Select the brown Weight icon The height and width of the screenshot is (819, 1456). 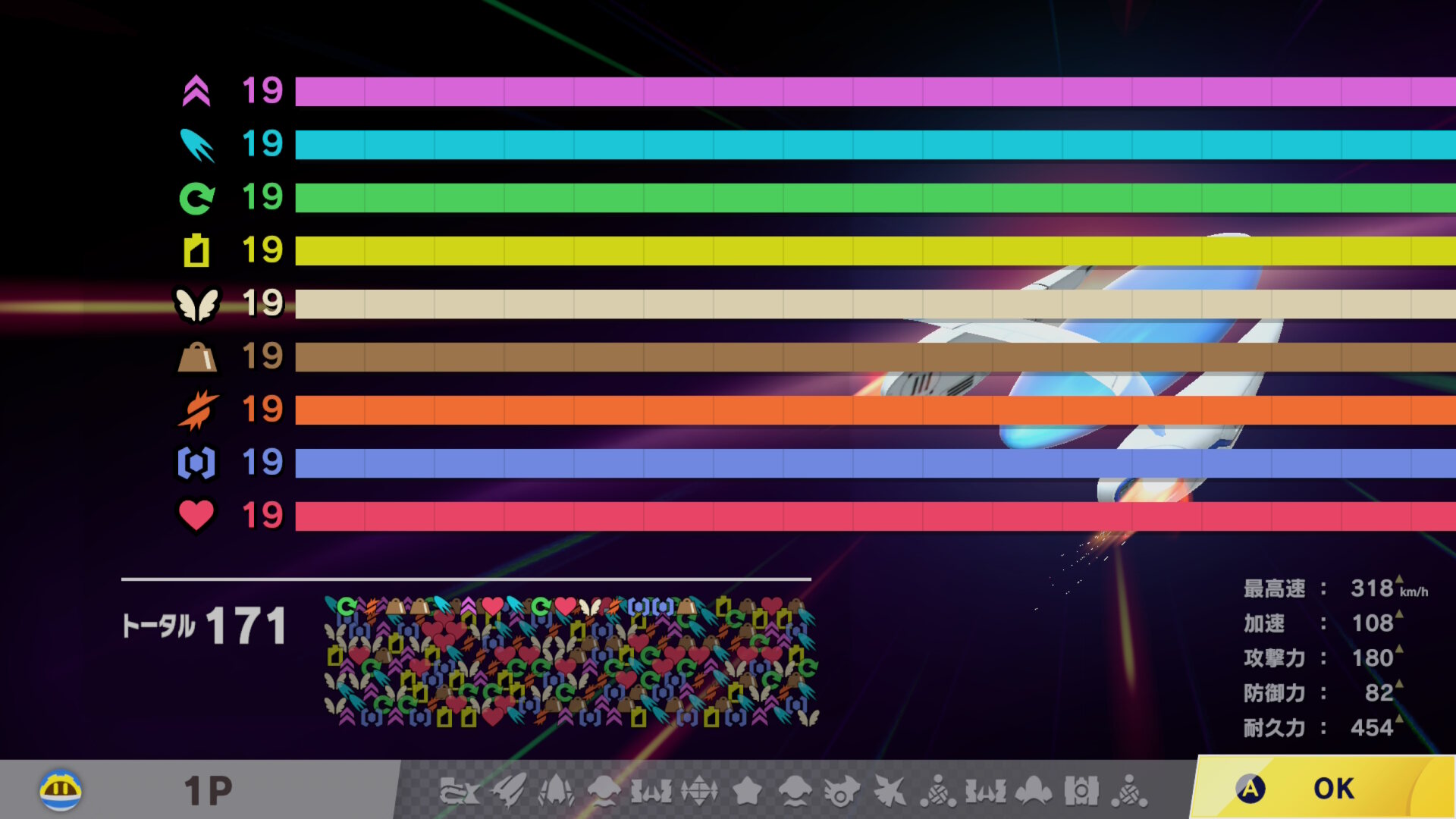pos(196,357)
